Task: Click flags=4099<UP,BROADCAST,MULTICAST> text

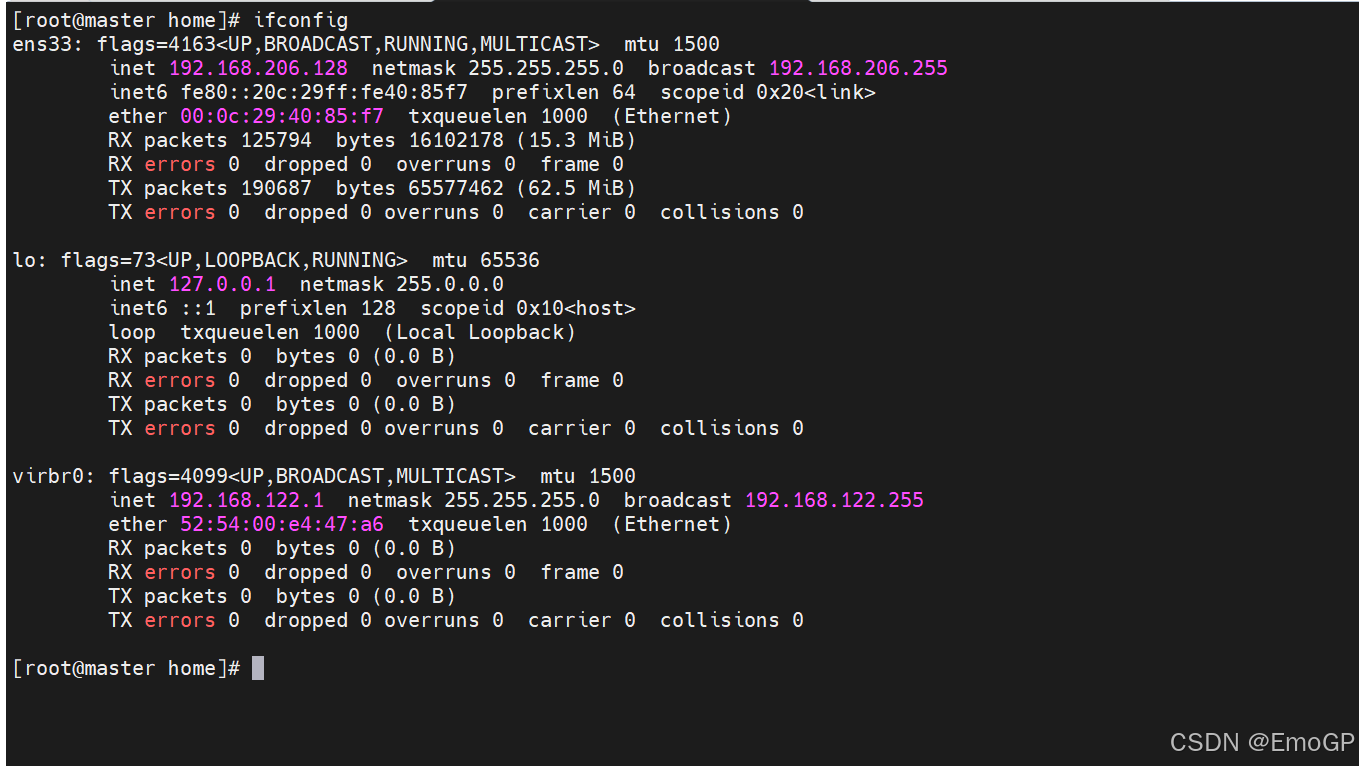Action: point(312,476)
